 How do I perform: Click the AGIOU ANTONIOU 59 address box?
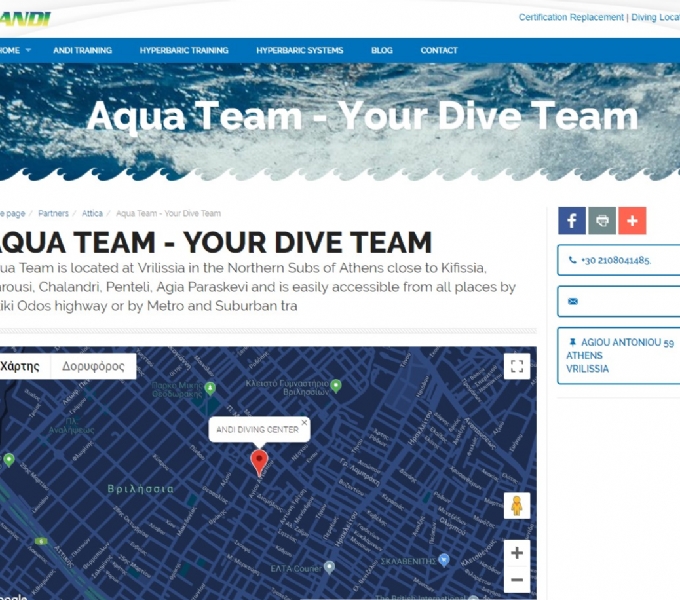click(x=619, y=355)
